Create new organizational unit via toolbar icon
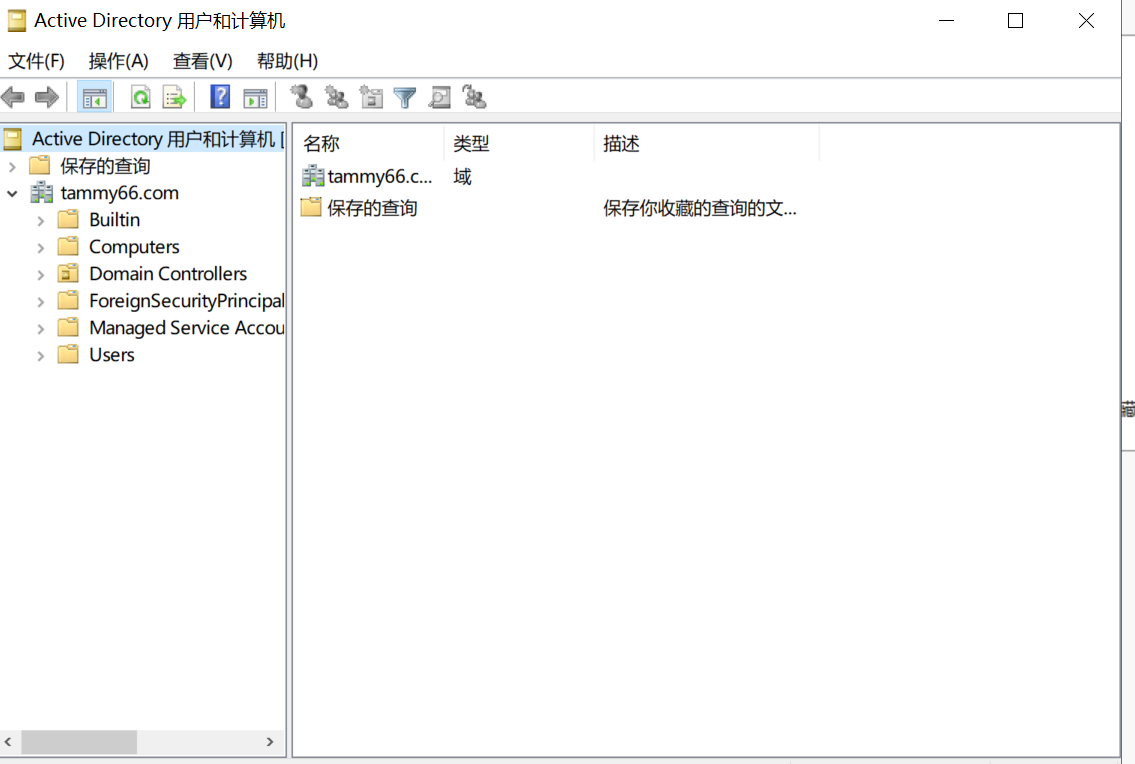1135x764 pixels. (x=371, y=96)
